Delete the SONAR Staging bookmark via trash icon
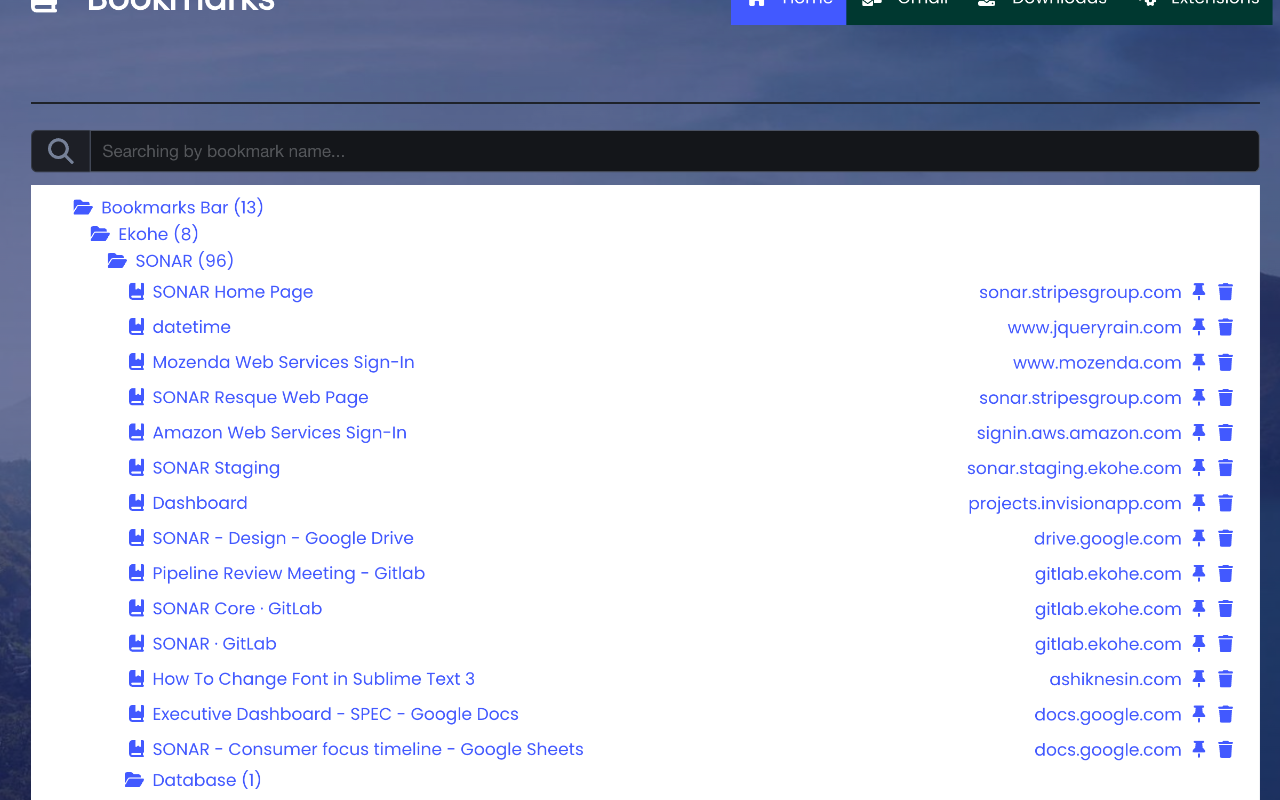Image resolution: width=1280 pixels, height=800 pixels. pyautogui.click(x=1225, y=467)
